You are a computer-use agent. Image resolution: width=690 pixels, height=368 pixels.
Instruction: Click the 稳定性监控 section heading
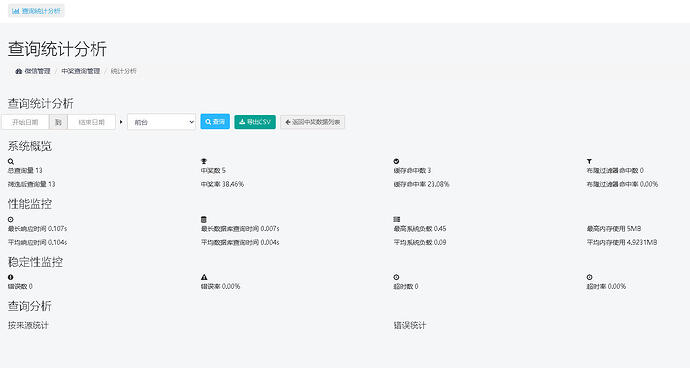pyautogui.click(x=35, y=262)
